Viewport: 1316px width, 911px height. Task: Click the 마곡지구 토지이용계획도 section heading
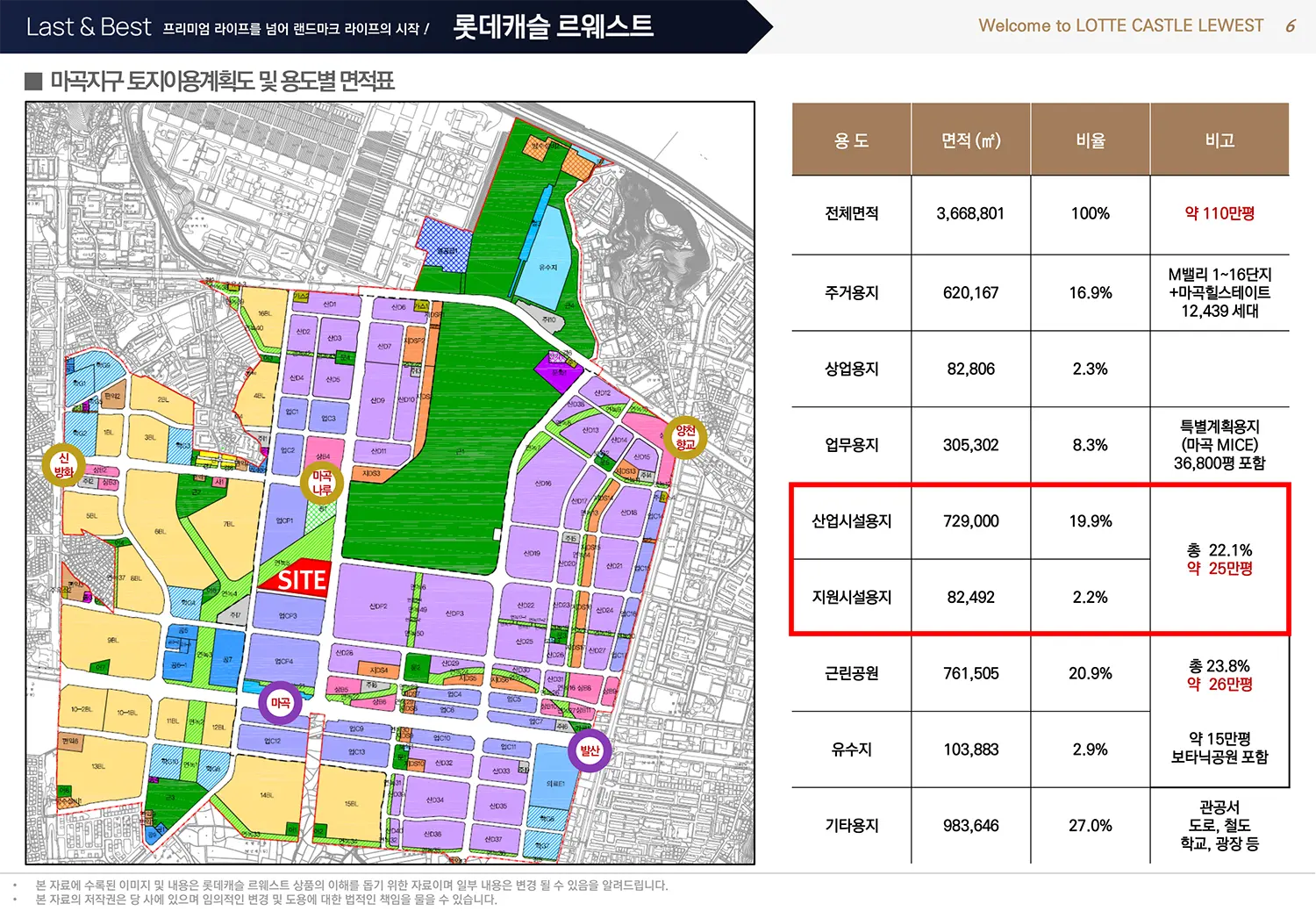click(222, 82)
